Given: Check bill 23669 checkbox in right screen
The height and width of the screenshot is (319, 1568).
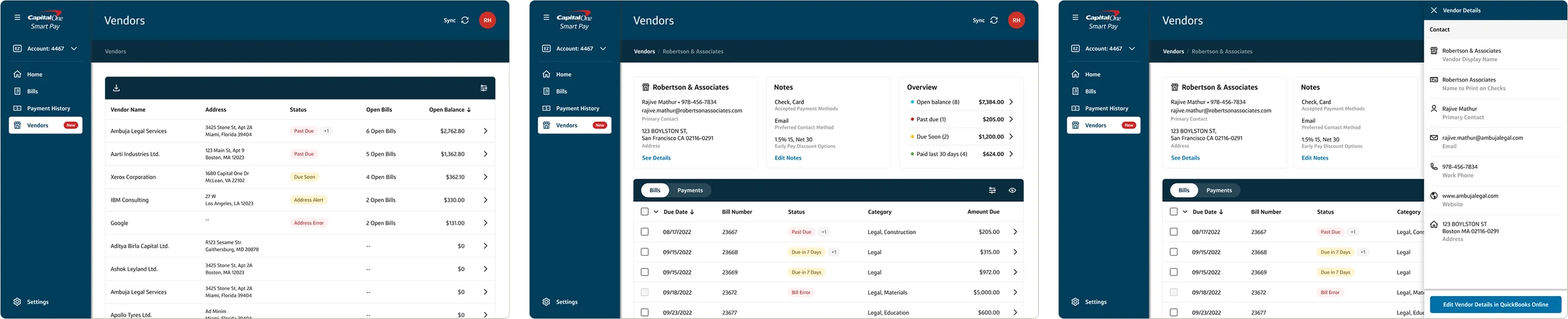Looking at the screenshot, I should click(x=1174, y=272).
